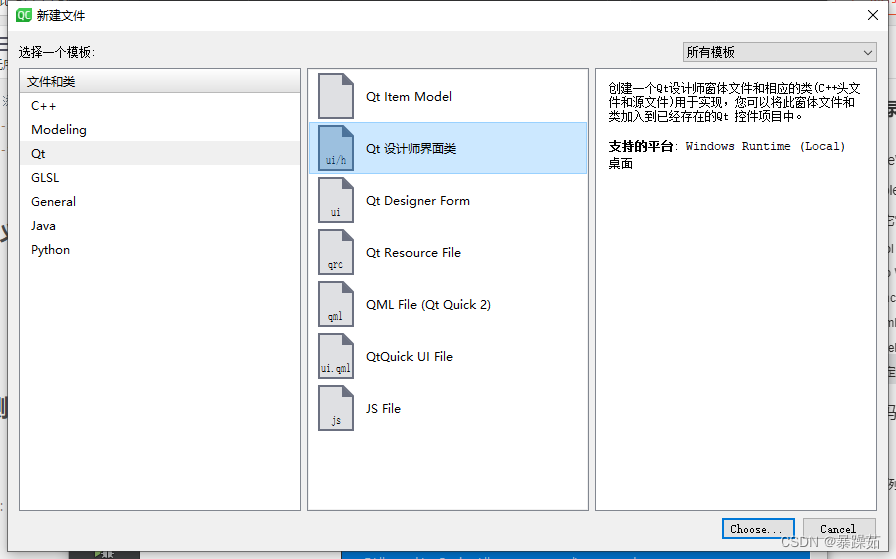The height and width of the screenshot is (559, 896).
Task: Select the Qt Item Model file icon
Action: click(335, 96)
